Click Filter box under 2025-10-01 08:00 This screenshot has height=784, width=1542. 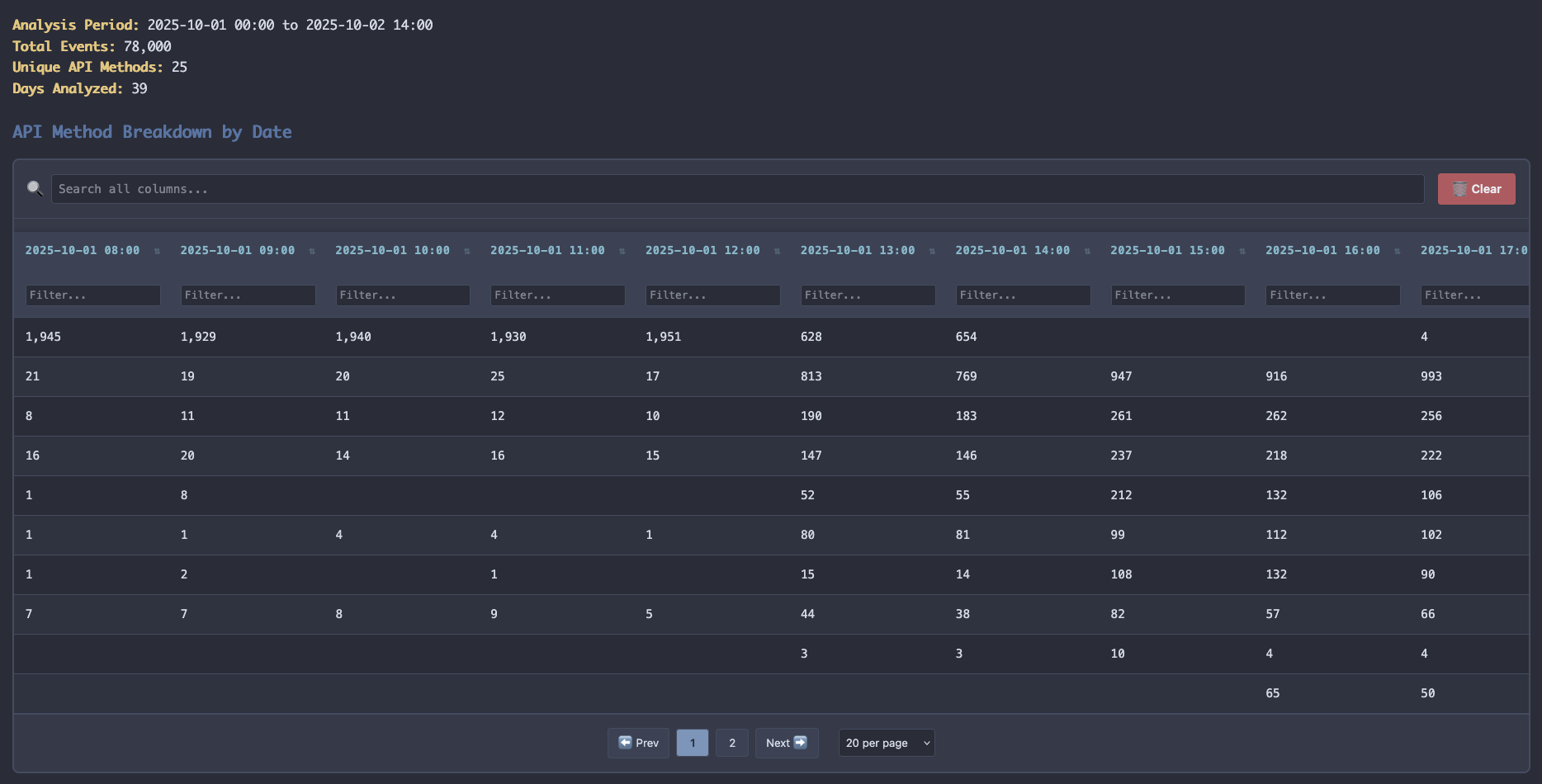point(92,295)
